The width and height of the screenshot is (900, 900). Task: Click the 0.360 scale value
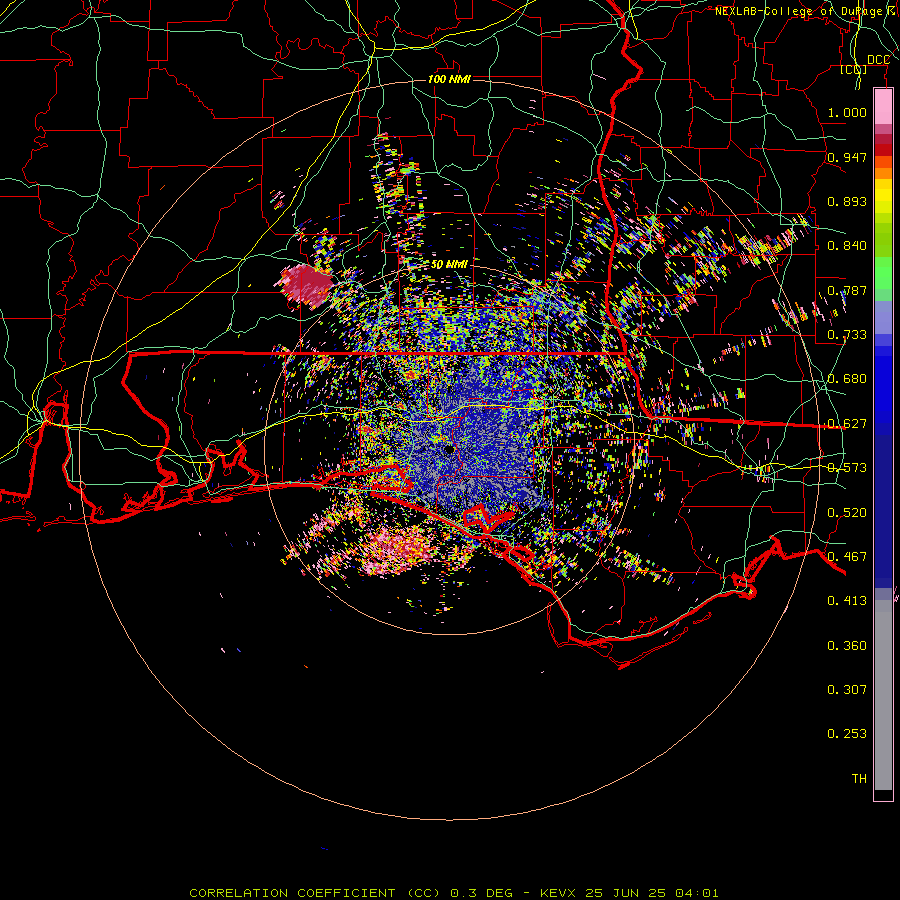click(847, 646)
